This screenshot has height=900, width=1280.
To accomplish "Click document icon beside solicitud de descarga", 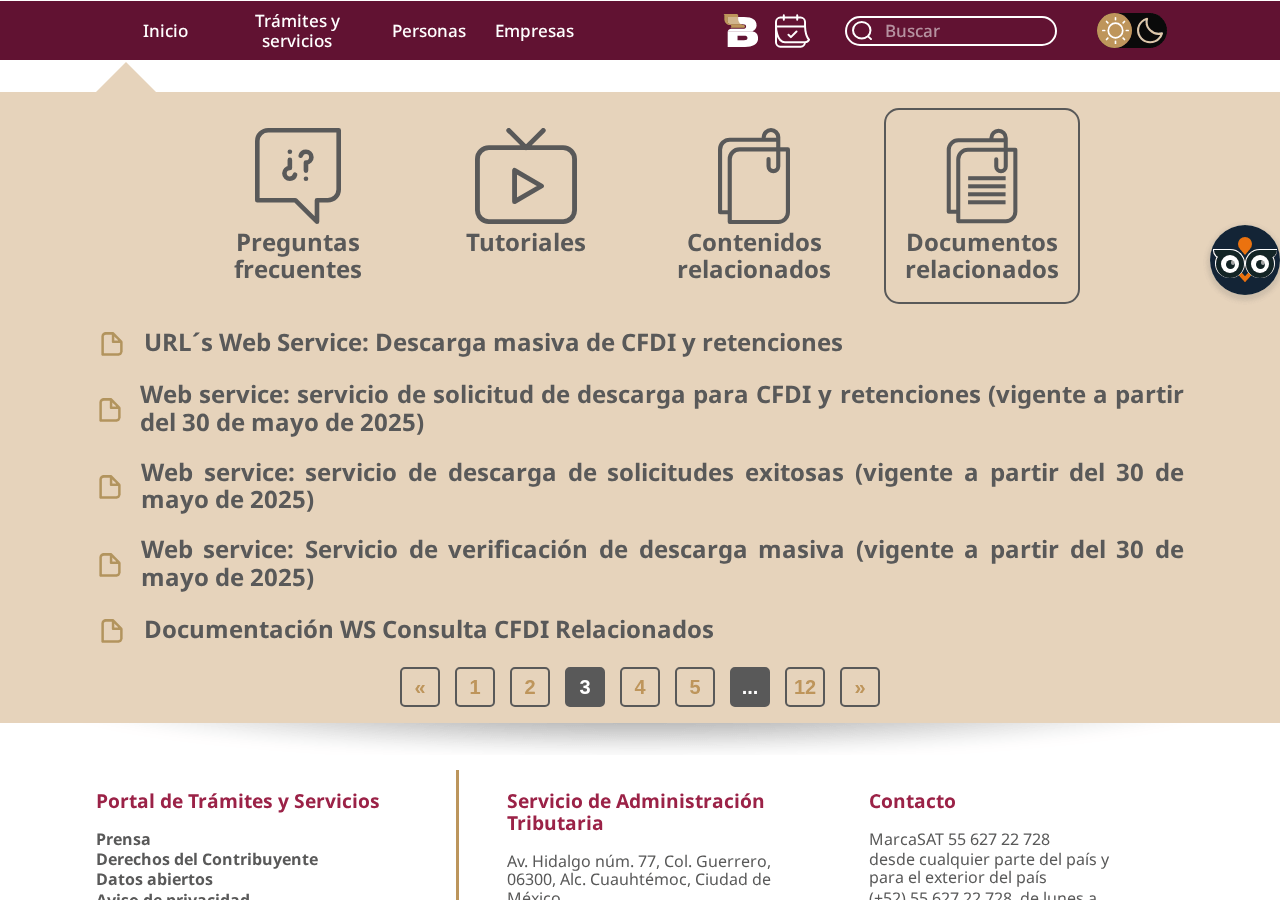I will (x=110, y=410).
